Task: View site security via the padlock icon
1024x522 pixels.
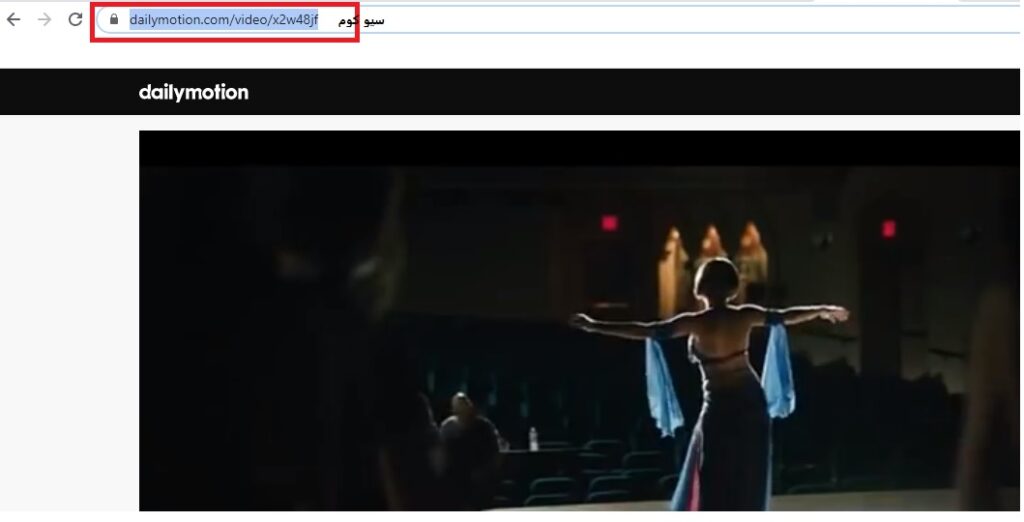Action: 114,20
